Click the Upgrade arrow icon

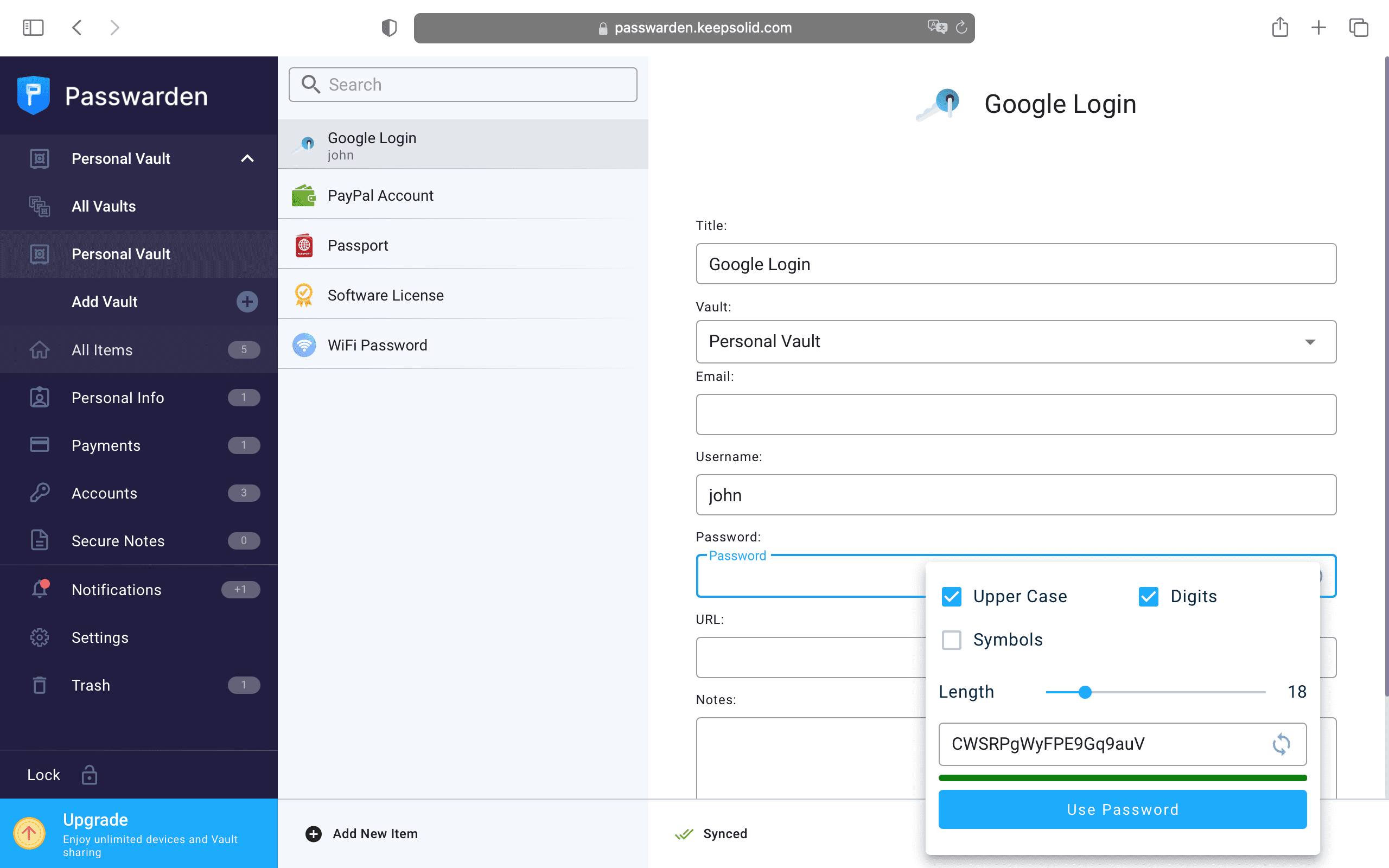click(x=29, y=832)
